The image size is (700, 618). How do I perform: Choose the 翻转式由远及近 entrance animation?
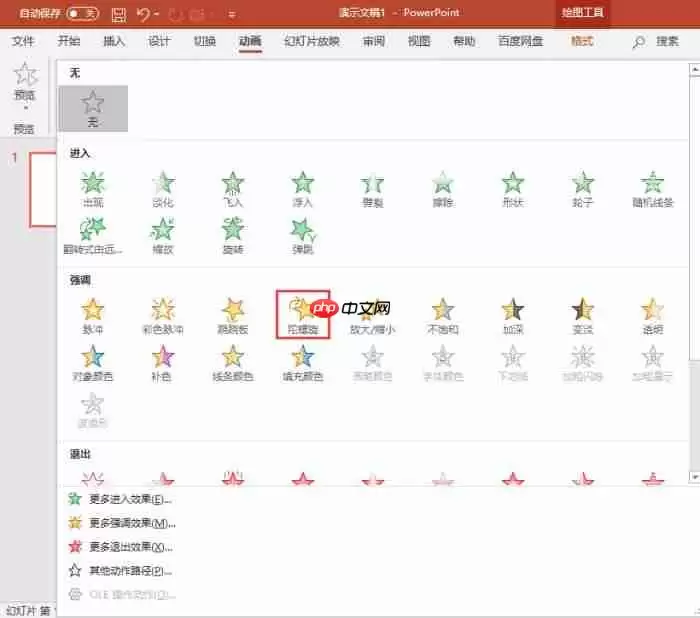tap(93, 236)
